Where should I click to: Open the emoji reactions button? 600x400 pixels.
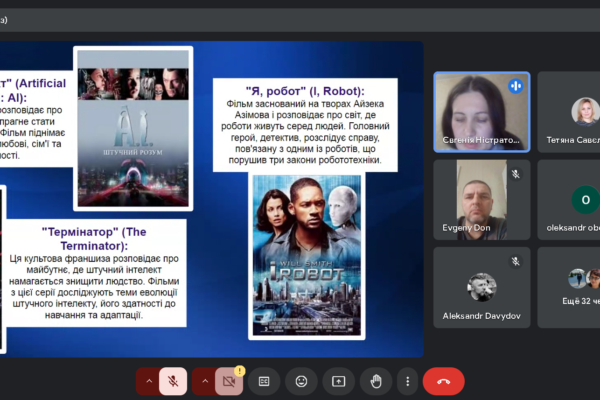pos(302,381)
